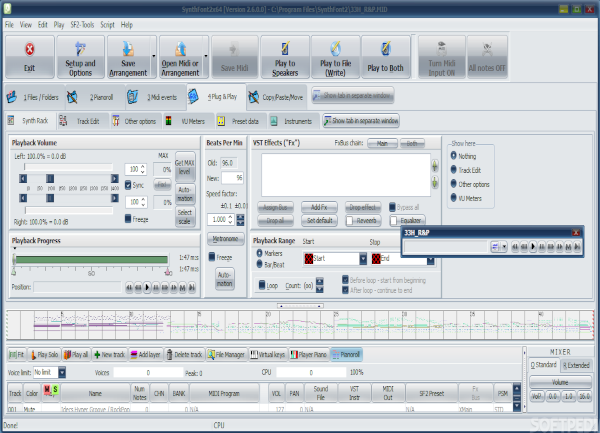600x433 pixels.
Task: Switch to the 2 Pianoroll tab
Action: click(x=94, y=97)
